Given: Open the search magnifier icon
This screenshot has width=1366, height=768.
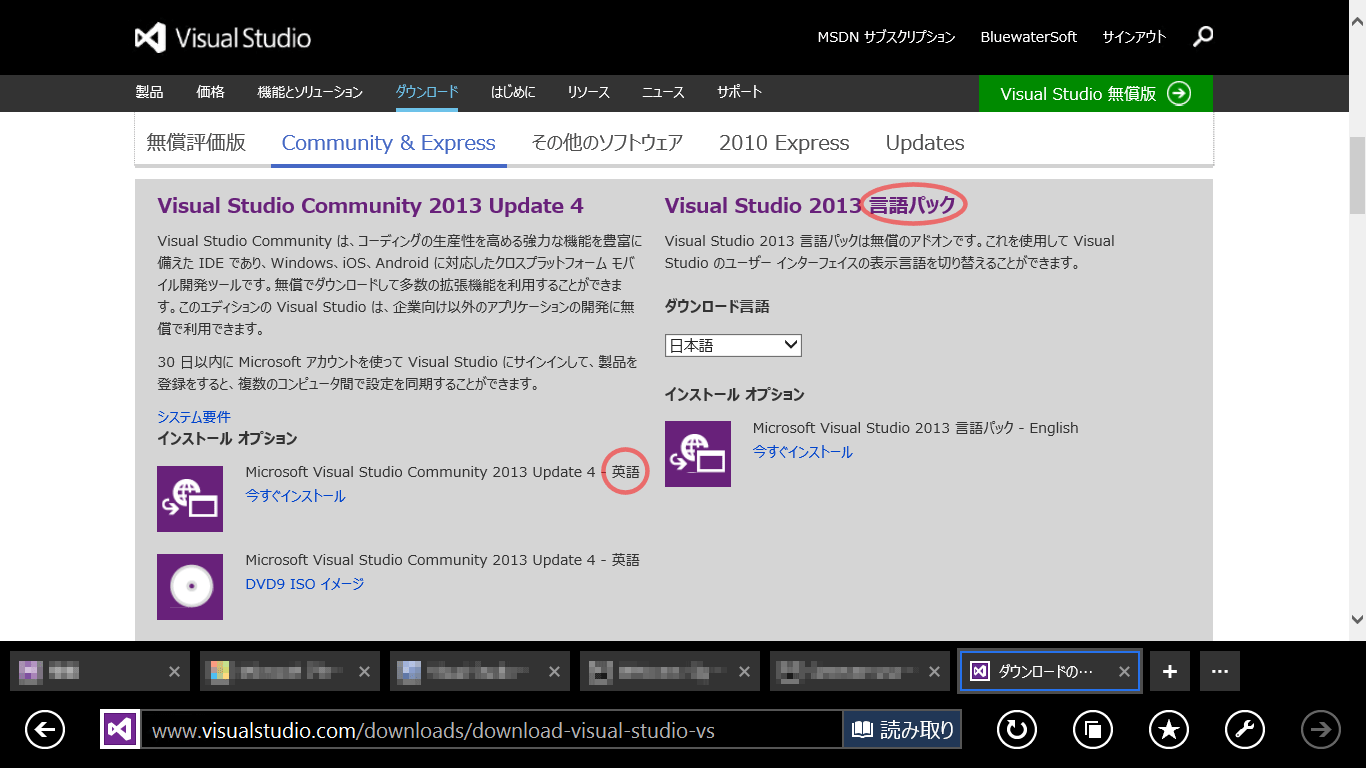Looking at the screenshot, I should [1204, 37].
